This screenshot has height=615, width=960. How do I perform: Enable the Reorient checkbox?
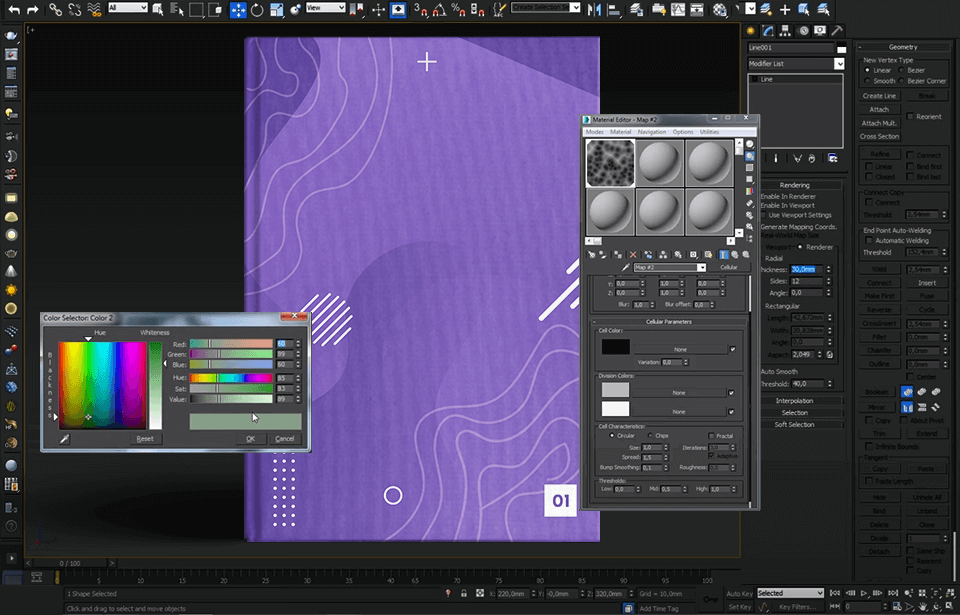(910, 115)
